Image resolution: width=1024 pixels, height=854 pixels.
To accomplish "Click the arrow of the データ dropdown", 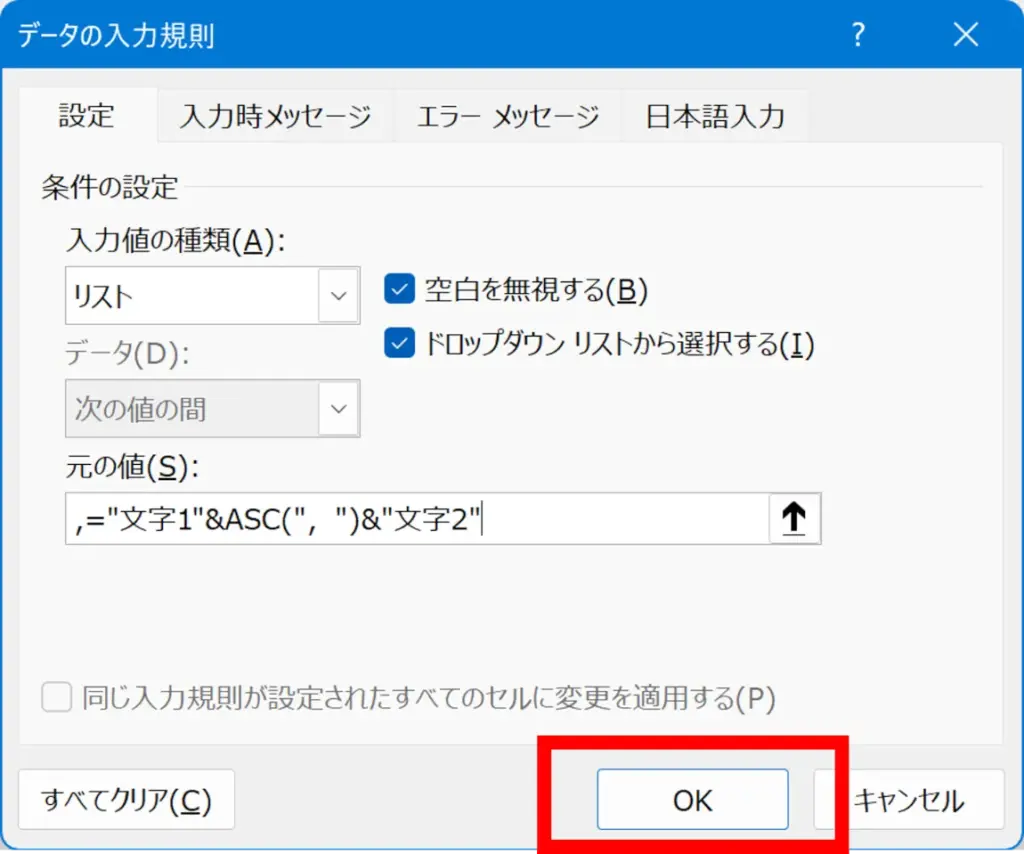I will pos(339,409).
